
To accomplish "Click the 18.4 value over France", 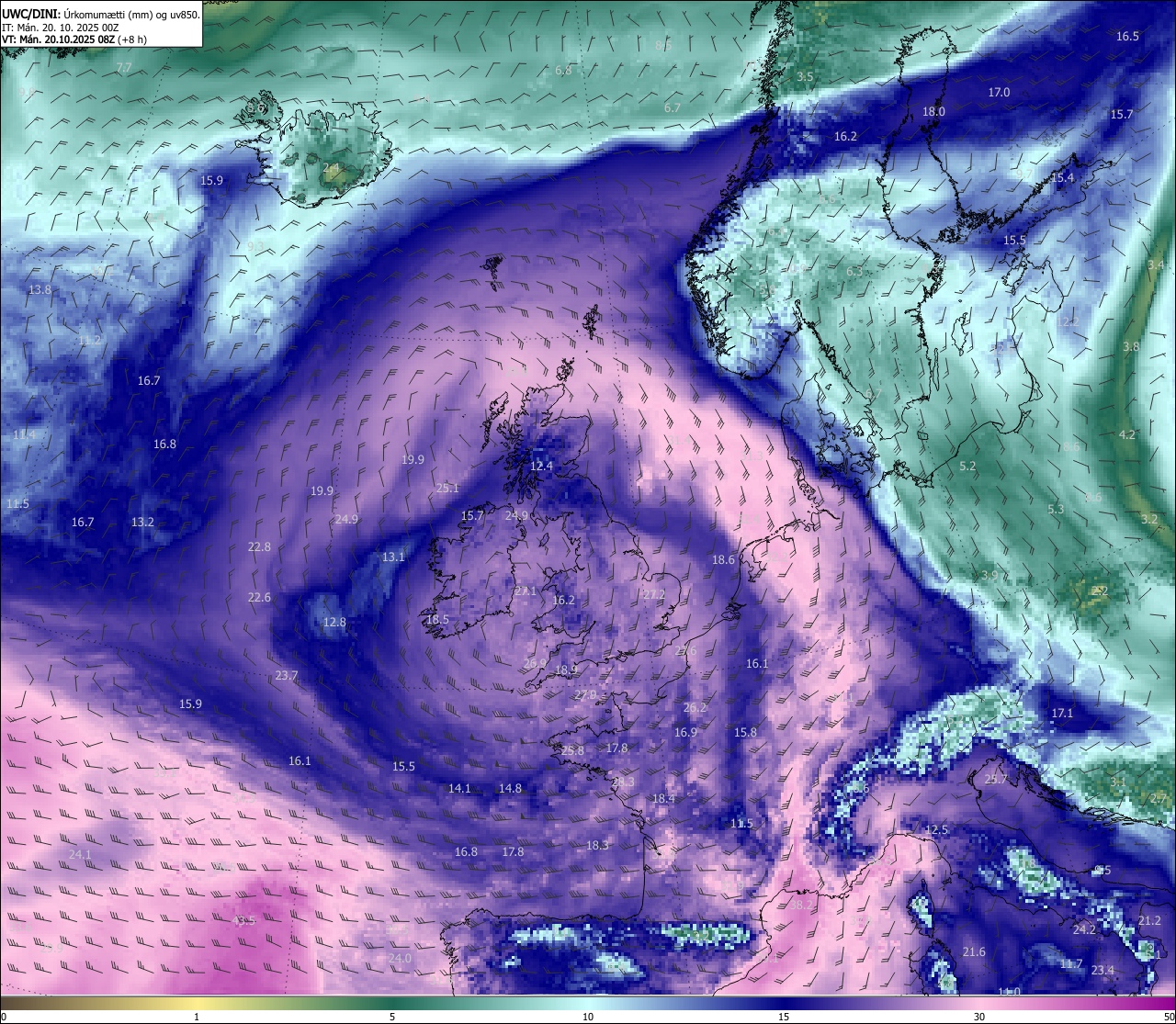I will [662, 800].
